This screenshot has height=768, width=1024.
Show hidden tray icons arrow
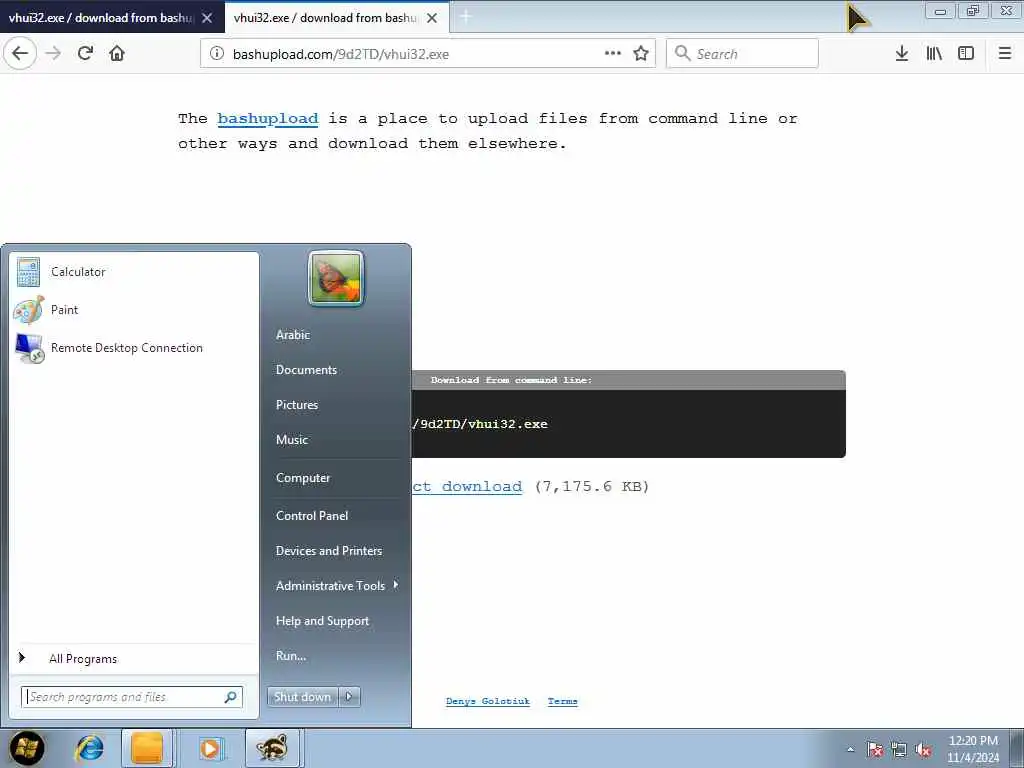point(850,750)
